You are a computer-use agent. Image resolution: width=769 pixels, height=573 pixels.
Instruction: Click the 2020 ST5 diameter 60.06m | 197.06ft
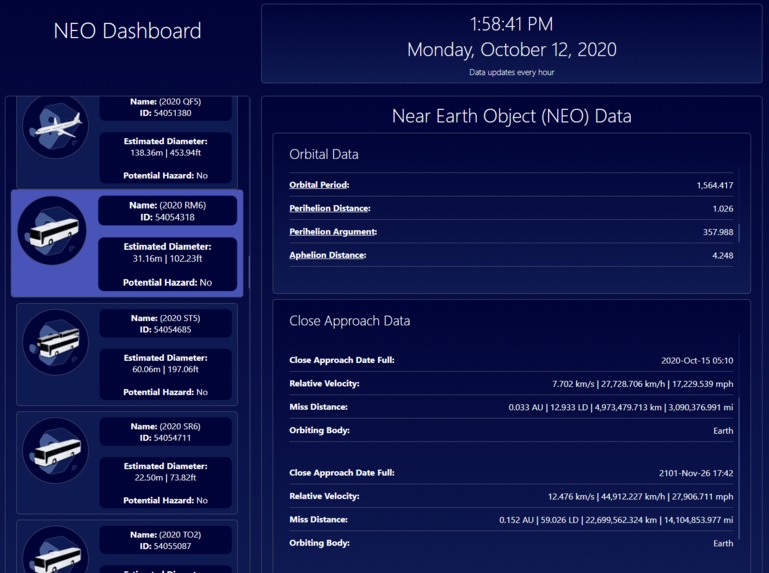tap(166, 369)
